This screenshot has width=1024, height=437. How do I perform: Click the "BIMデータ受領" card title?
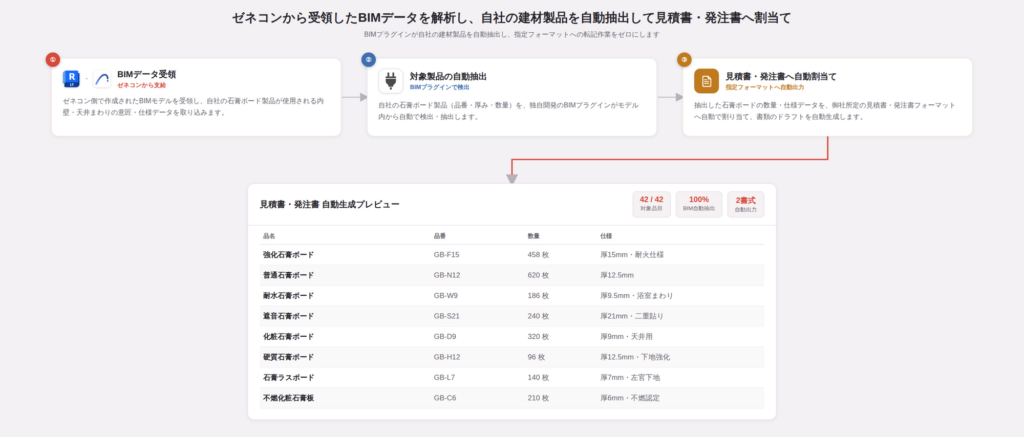(x=146, y=74)
